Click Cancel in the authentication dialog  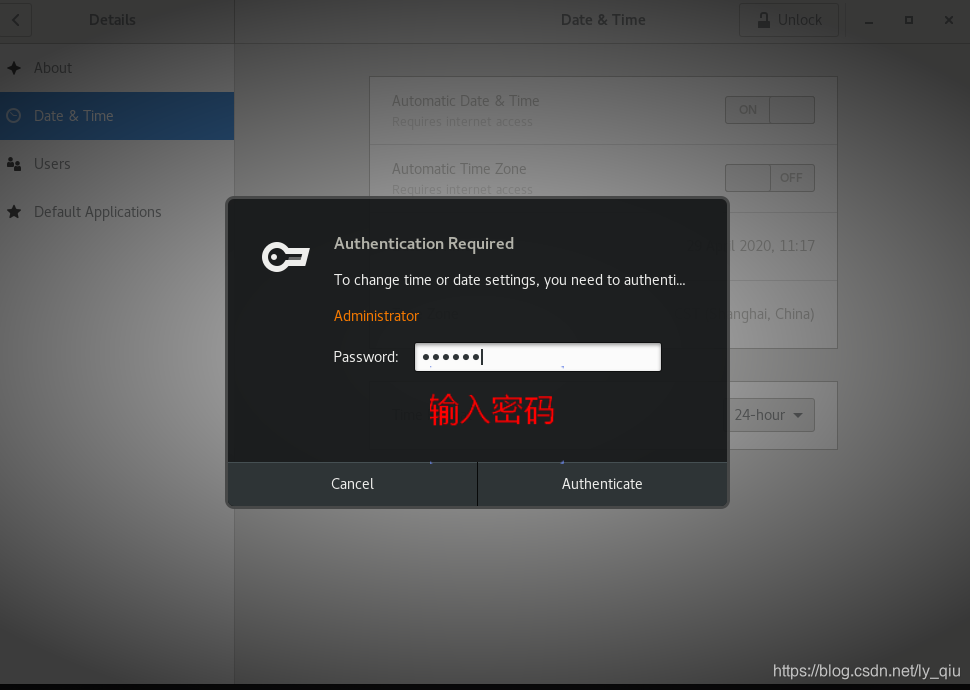(x=353, y=484)
